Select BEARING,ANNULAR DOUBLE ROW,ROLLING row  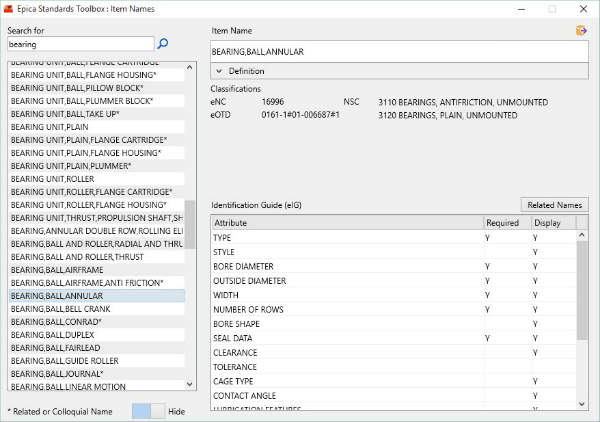pyautogui.click(x=96, y=231)
